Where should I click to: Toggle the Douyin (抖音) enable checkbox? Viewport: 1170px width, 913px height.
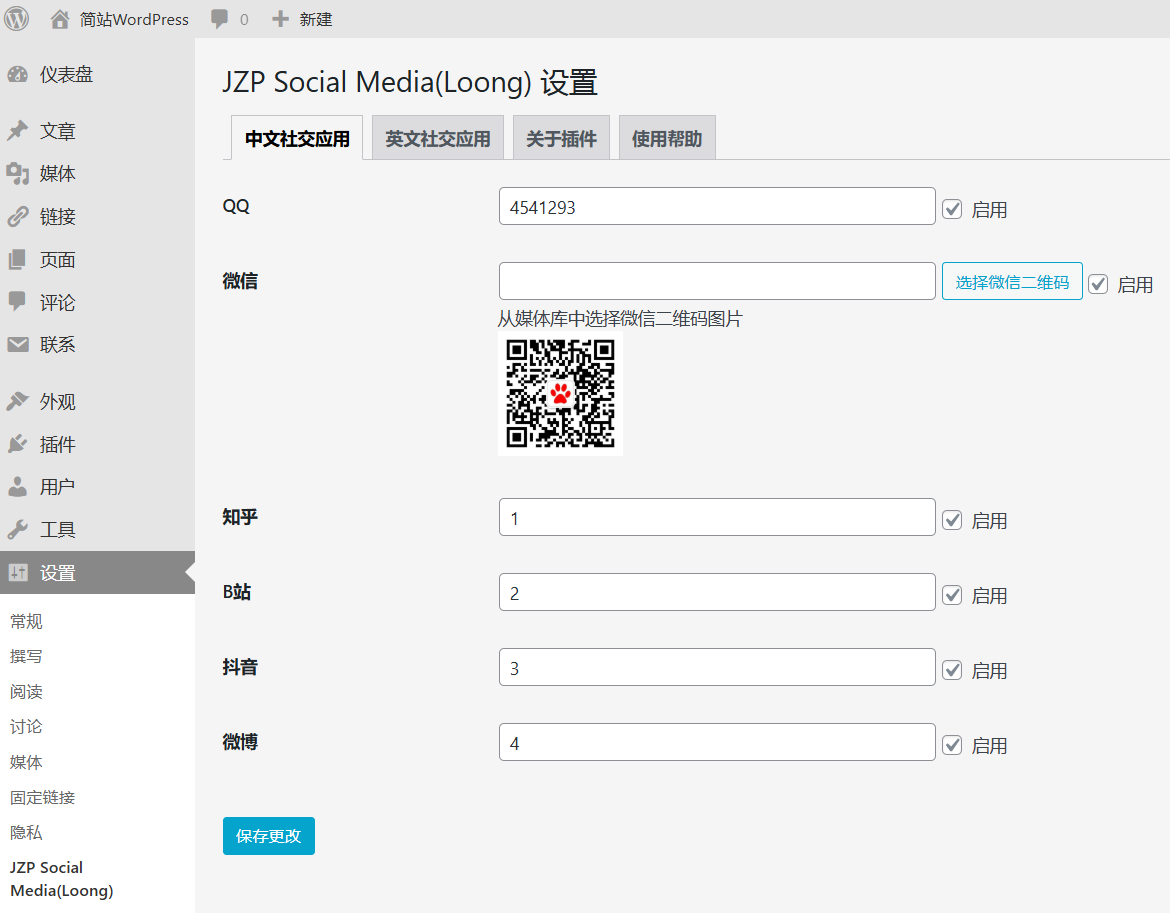click(952, 670)
